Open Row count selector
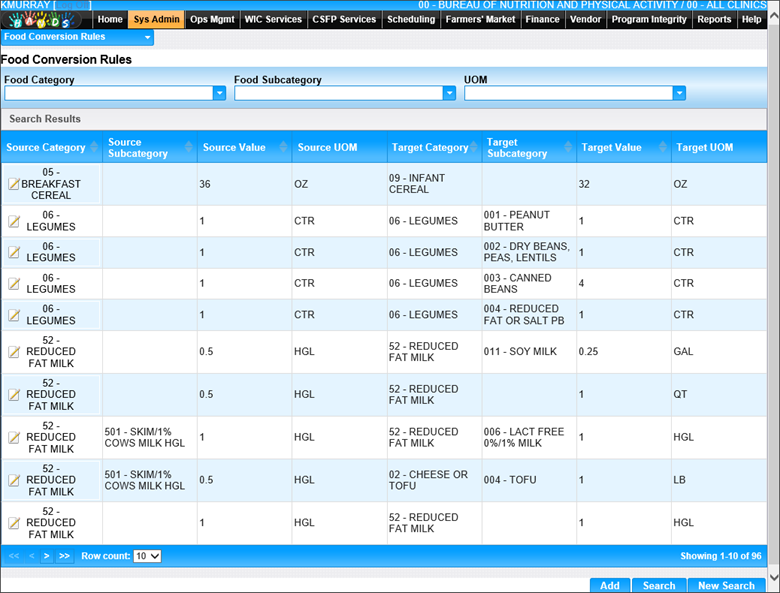 tap(147, 556)
